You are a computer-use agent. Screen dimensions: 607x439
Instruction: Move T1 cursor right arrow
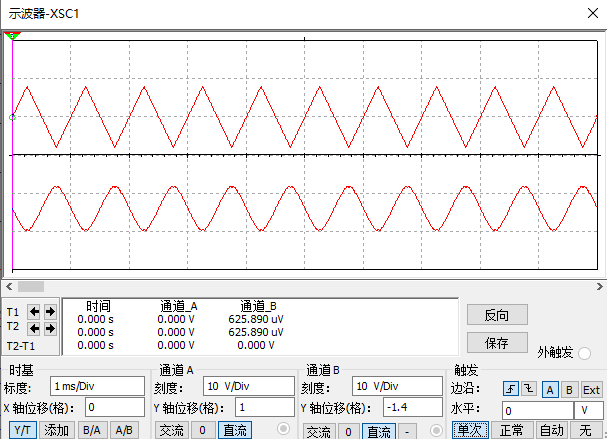(x=50, y=311)
